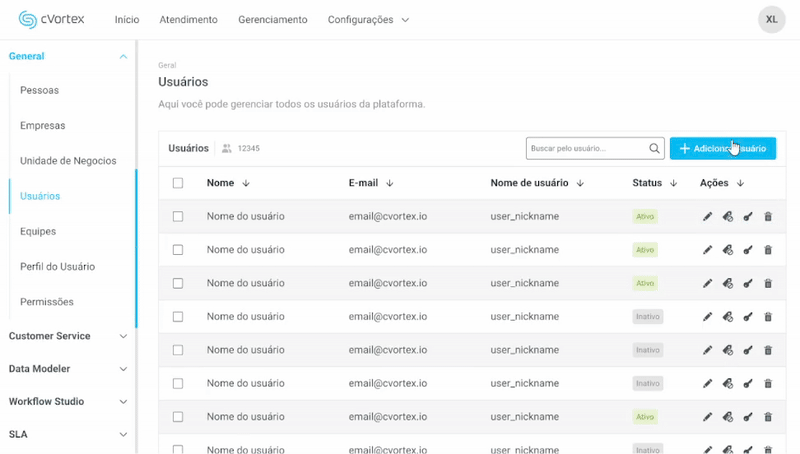
Task: Click the Adicionar usuário button
Action: pyautogui.click(x=722, y=148)
